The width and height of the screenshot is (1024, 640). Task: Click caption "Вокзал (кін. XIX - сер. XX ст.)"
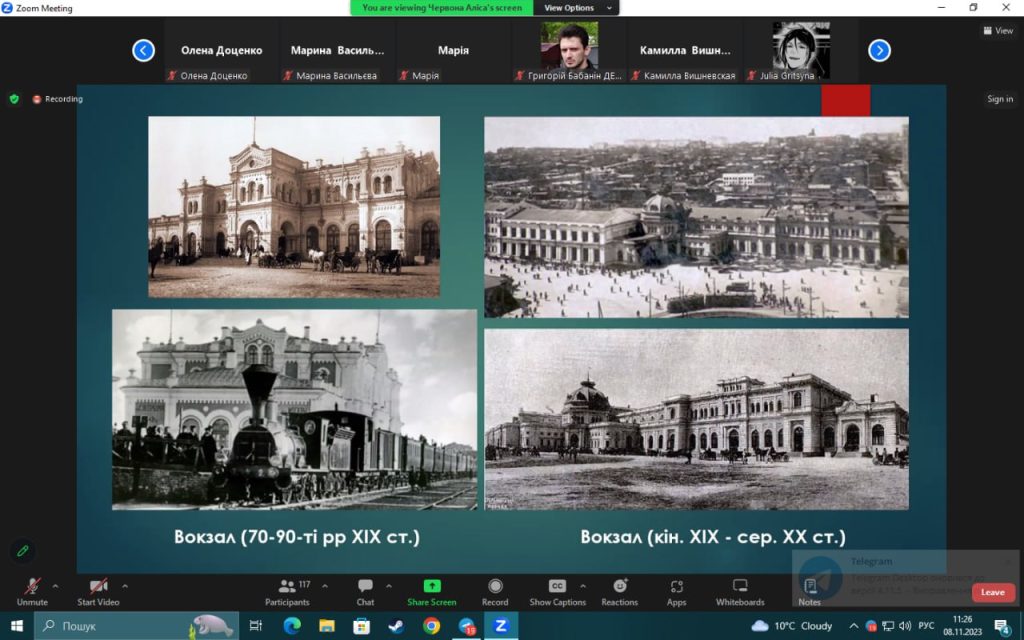[713, 537]
